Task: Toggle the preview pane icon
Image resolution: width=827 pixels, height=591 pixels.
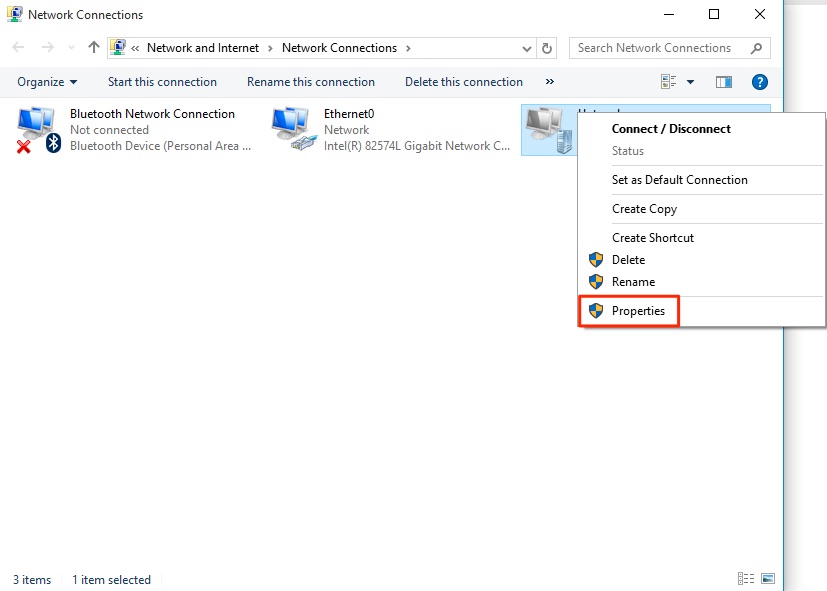Action: click(x=724, y=82)
